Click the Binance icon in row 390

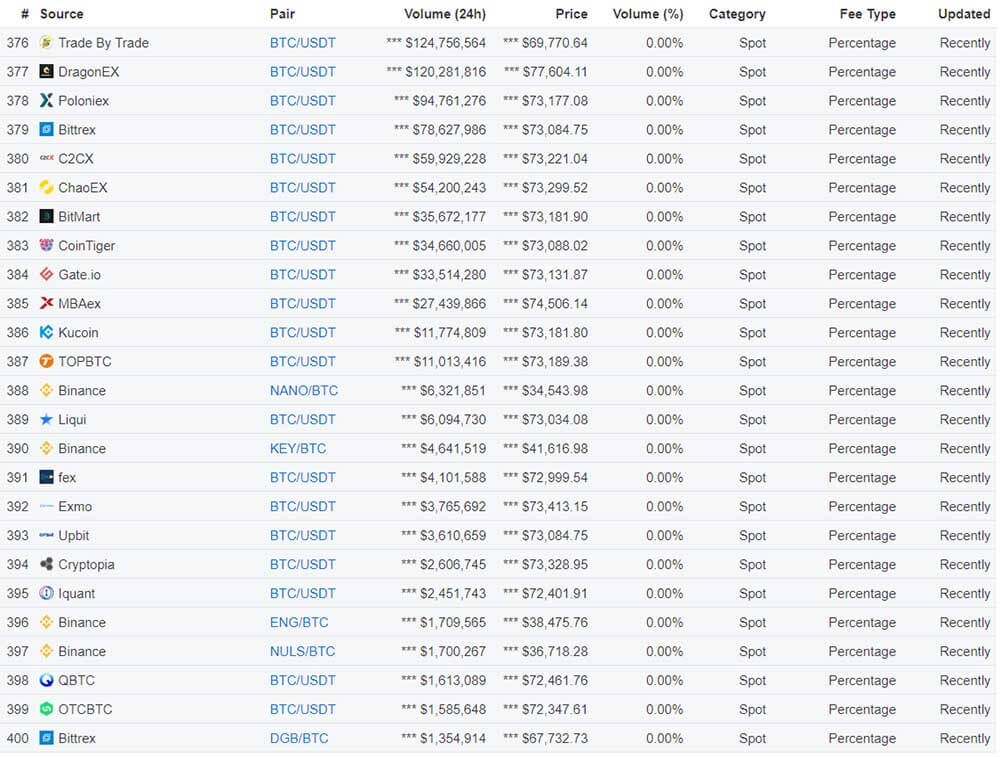point(46,448)
